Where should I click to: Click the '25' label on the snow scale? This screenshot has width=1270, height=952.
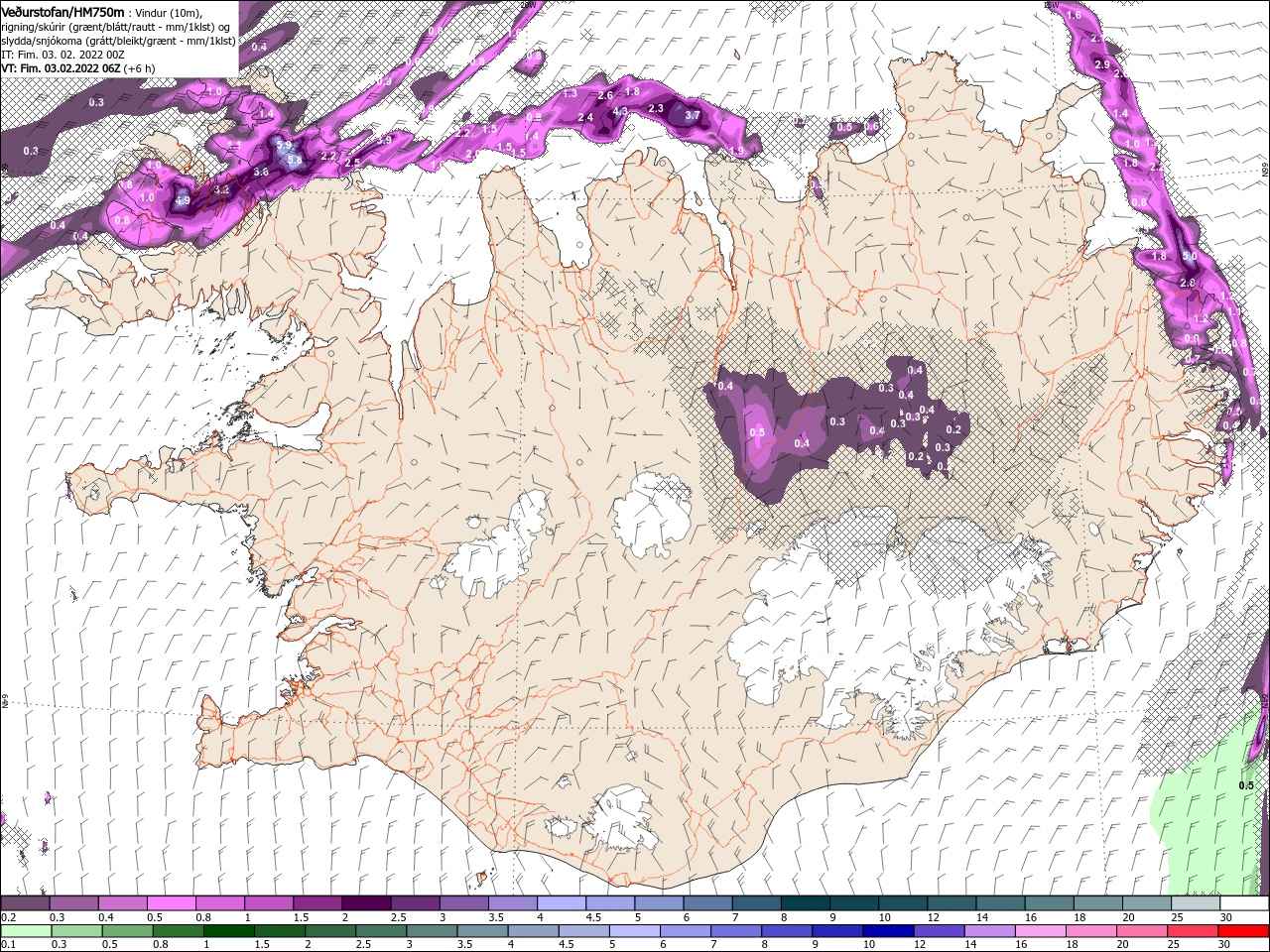point(1177,917)
